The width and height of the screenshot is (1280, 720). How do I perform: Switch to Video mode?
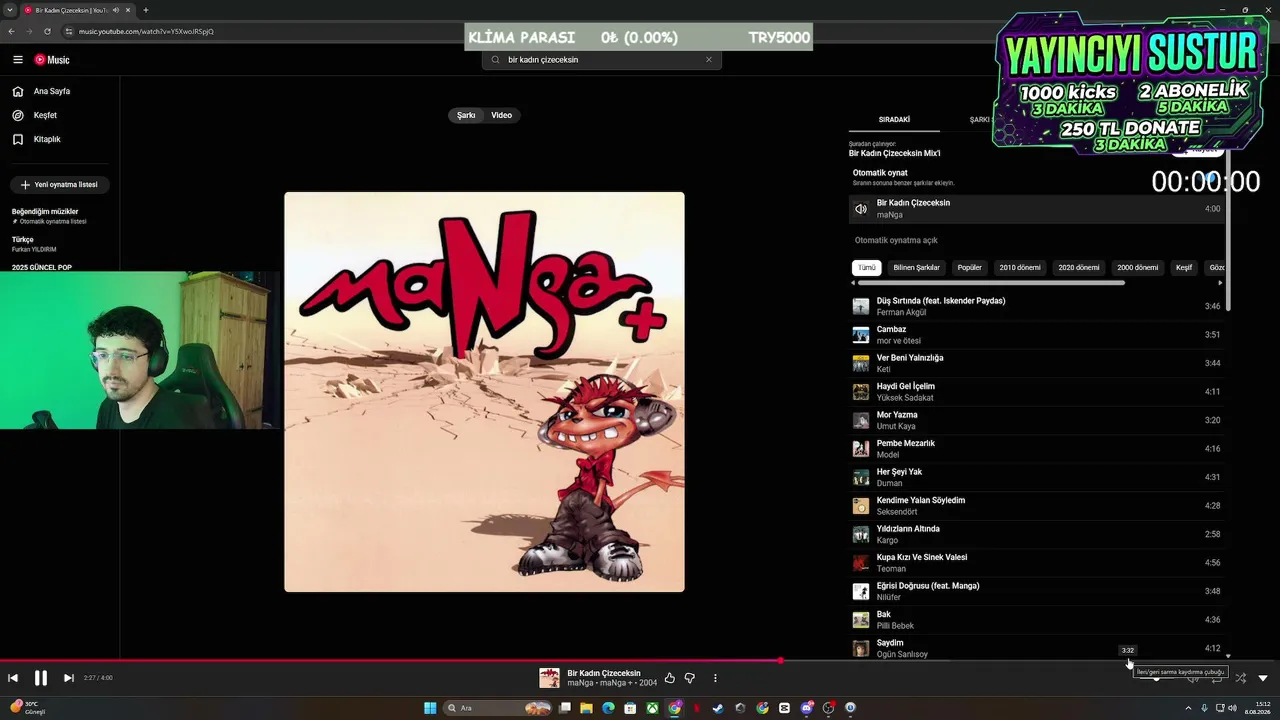[502, 115]
